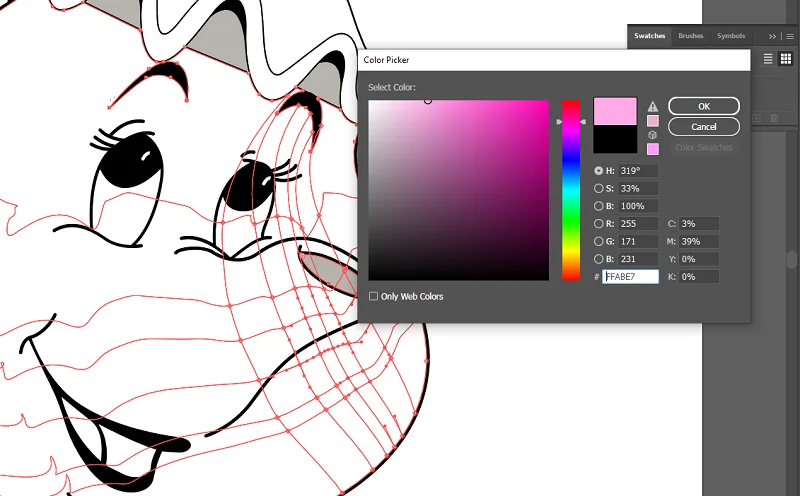Open the Swatches panel hamburger menu
Image resolution: width=800 pixels, height=496 pixels.
(x=790, y=36)
